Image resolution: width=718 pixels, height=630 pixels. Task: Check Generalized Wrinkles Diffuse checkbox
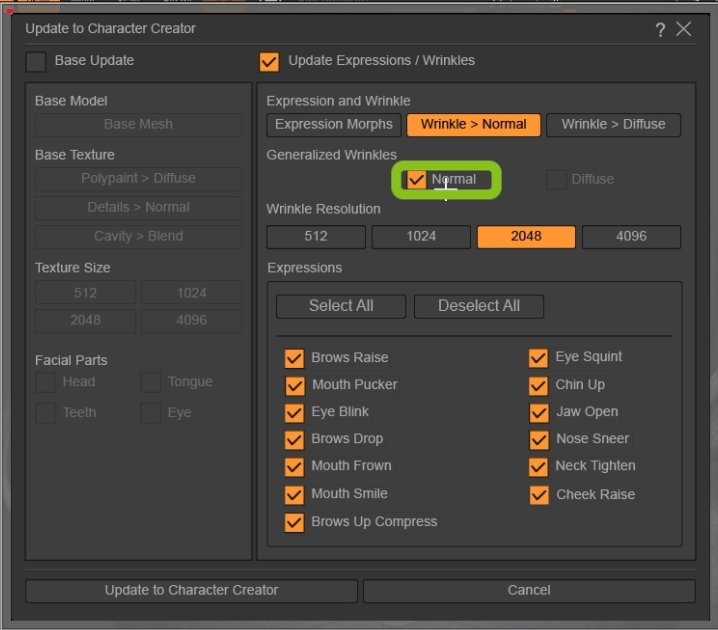(556, 179)
